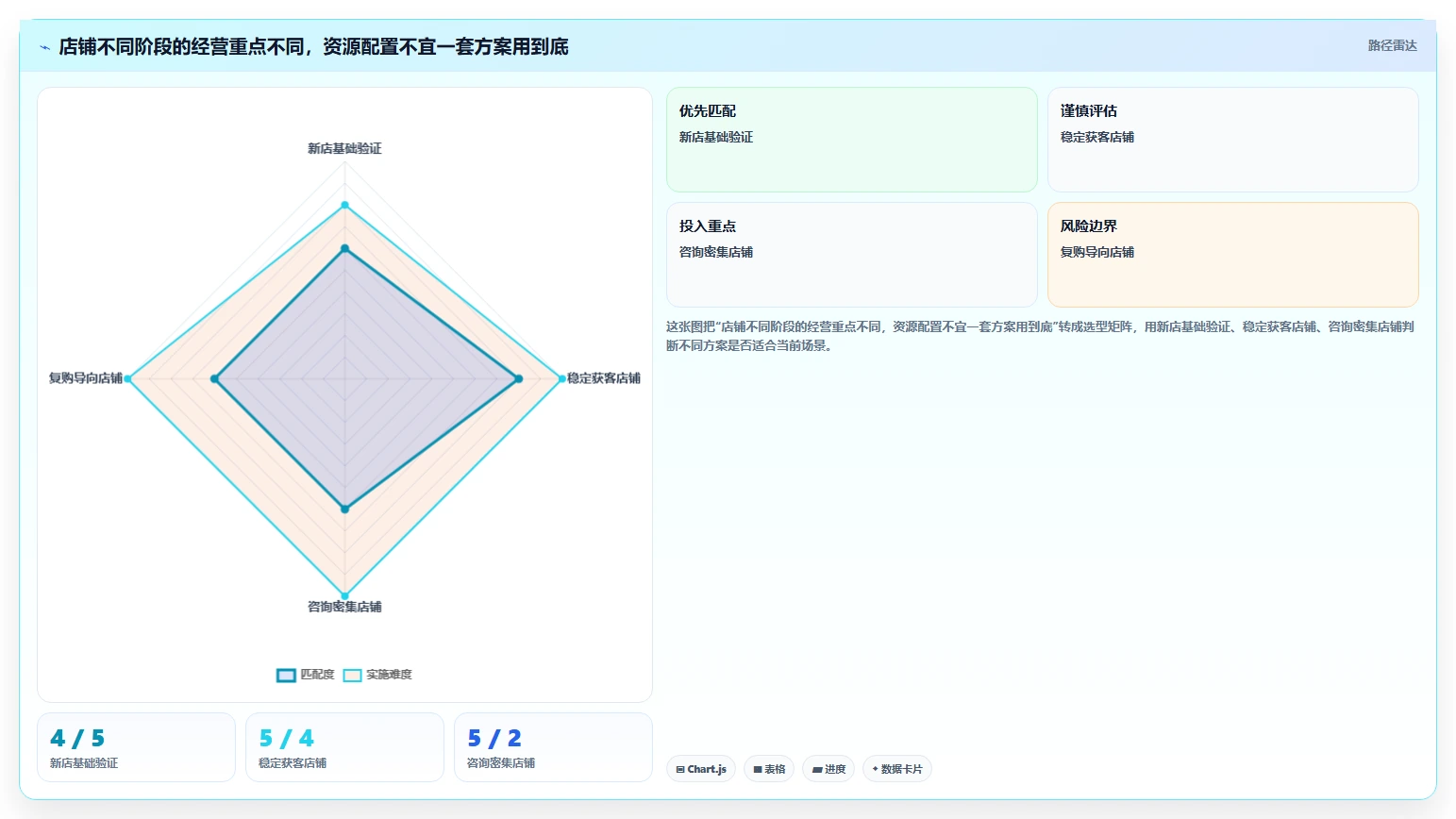Toggle the 实施难度 legend series
This screenshot has height=819, width=1456.
click(377, 675)
